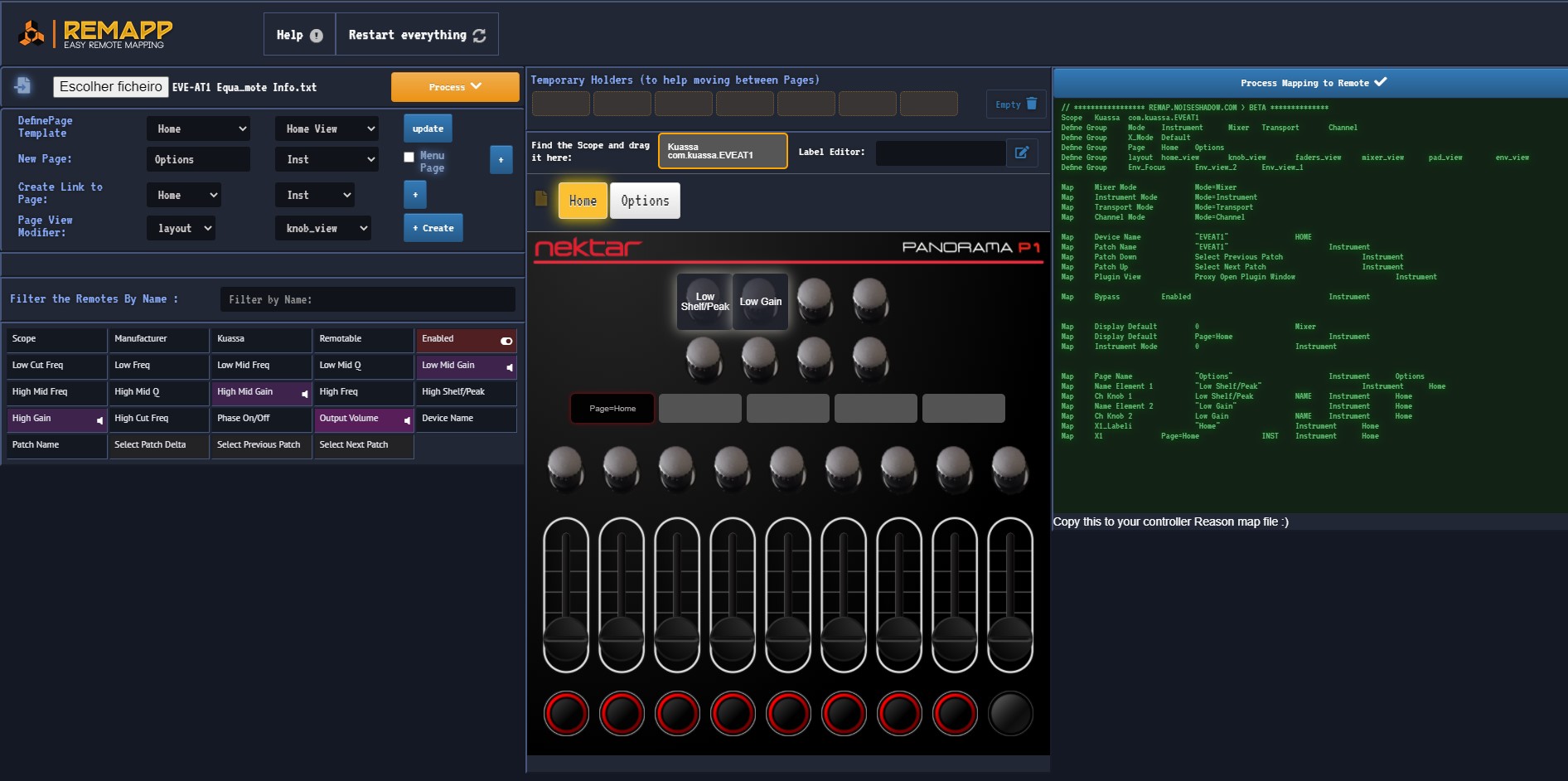This screenshot has height=781, width=1568.
Task: Open the Inst dropdown in Create Link row
Action: 315,195
